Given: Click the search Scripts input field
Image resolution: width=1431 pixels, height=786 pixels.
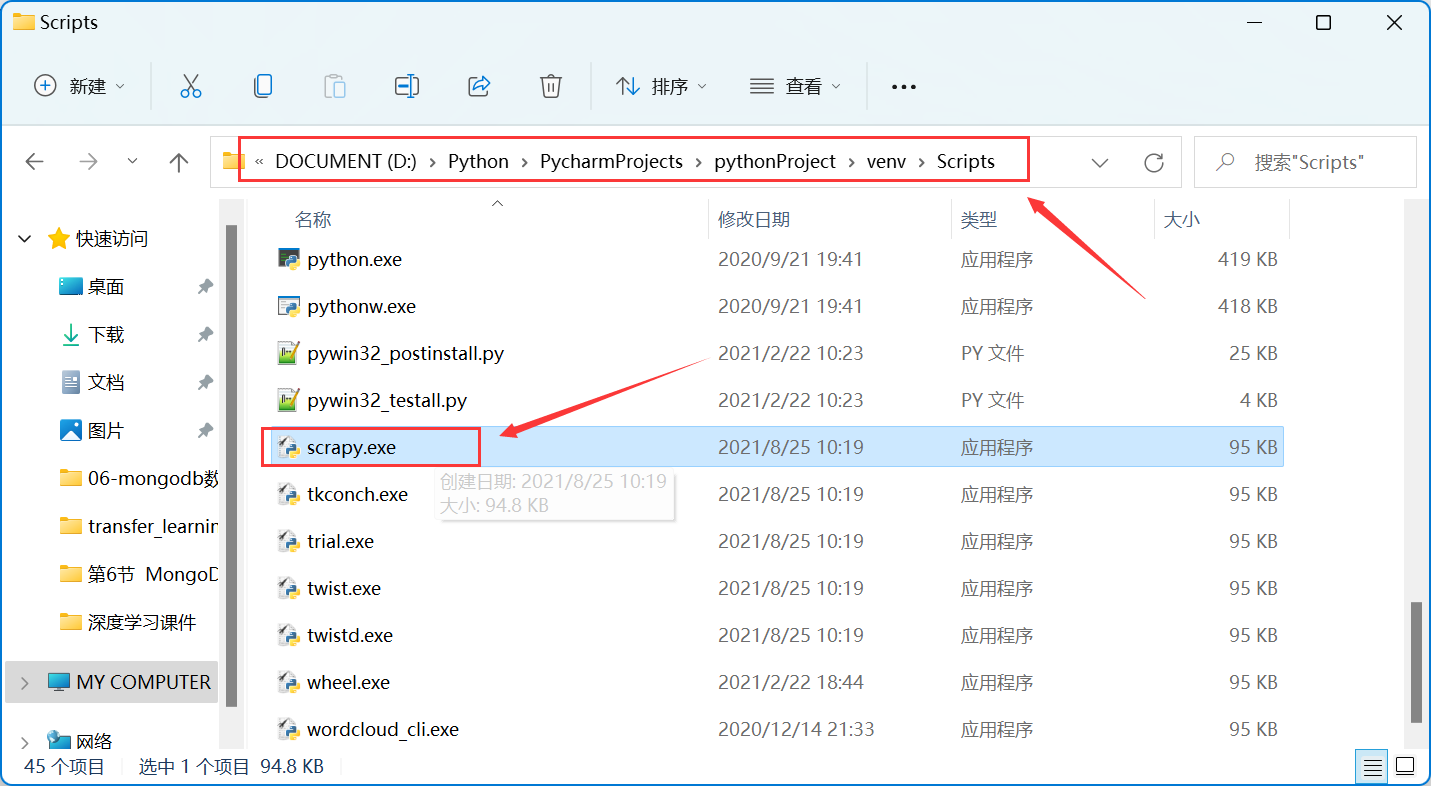Looking at the screenshot, I should 1305,162.
